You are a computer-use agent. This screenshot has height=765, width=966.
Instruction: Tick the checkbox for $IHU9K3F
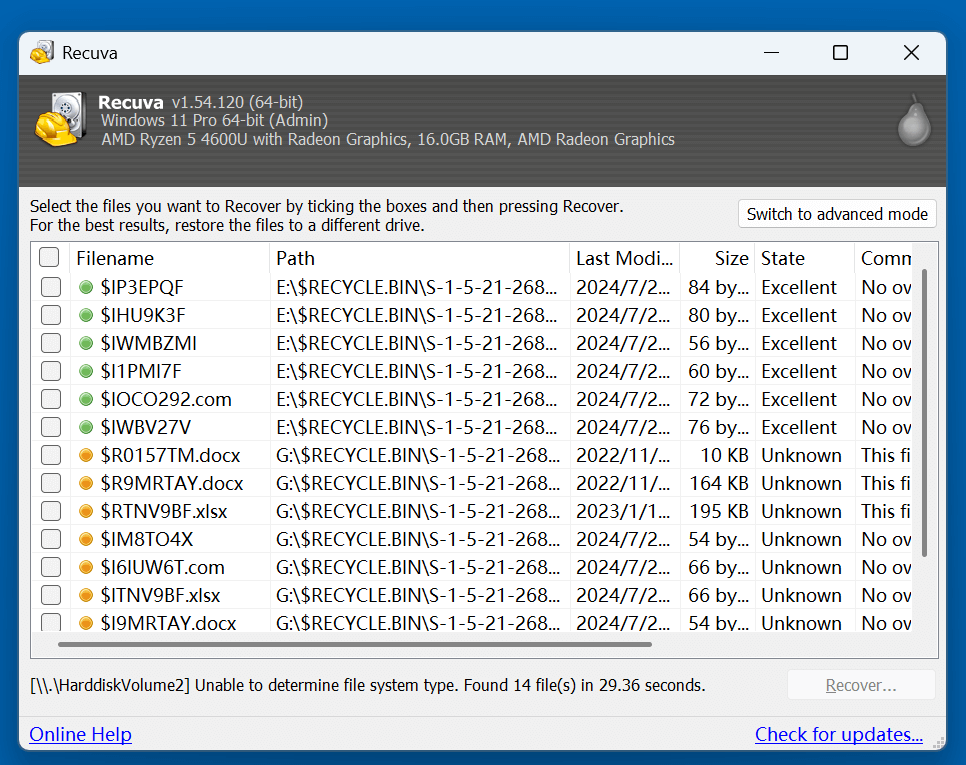pyautogui.click(x=50, y=316)
